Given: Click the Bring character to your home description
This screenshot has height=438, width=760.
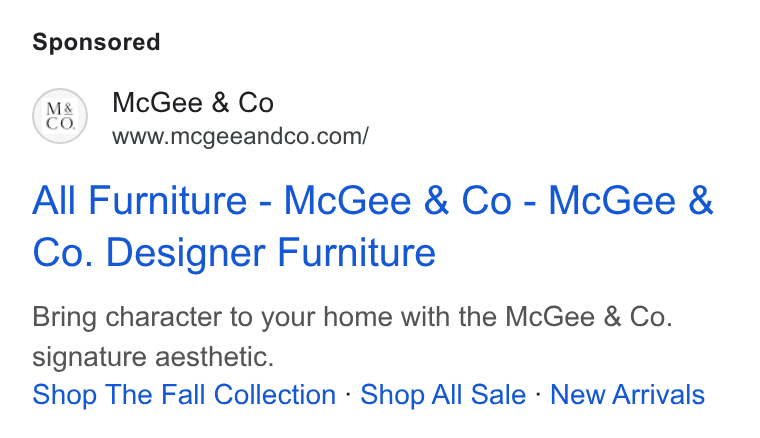Looking at the screenshot, I should pos(352,317).
